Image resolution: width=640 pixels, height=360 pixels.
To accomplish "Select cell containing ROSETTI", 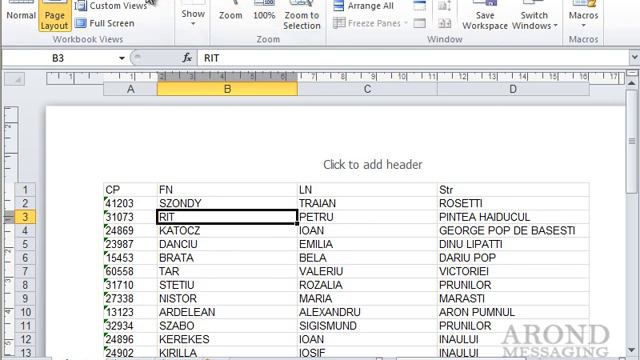I will click(513, 203).
